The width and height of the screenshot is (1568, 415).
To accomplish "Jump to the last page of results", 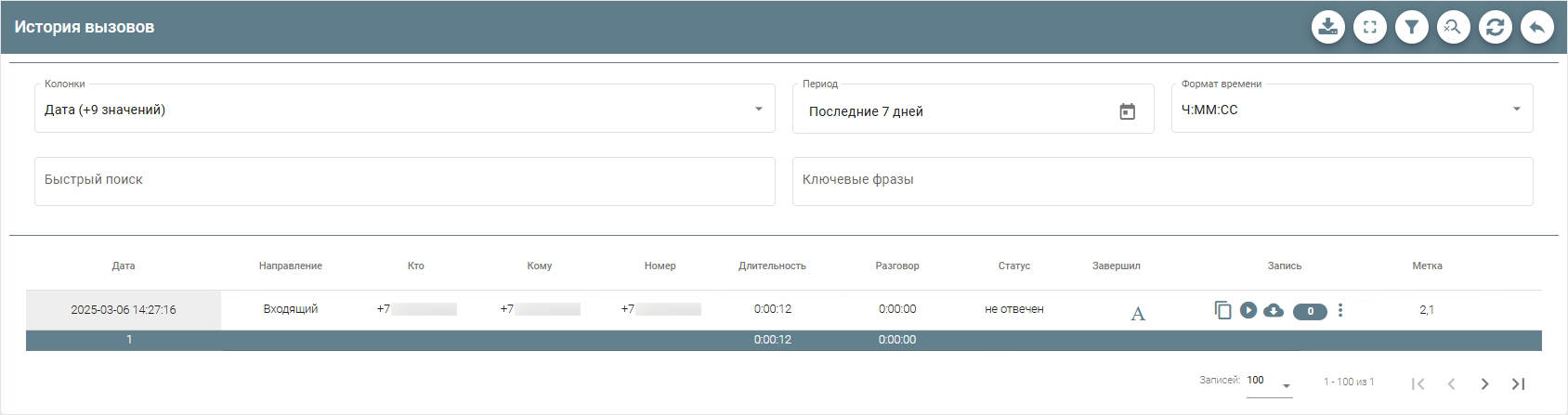I will (x=1518, y=383).
